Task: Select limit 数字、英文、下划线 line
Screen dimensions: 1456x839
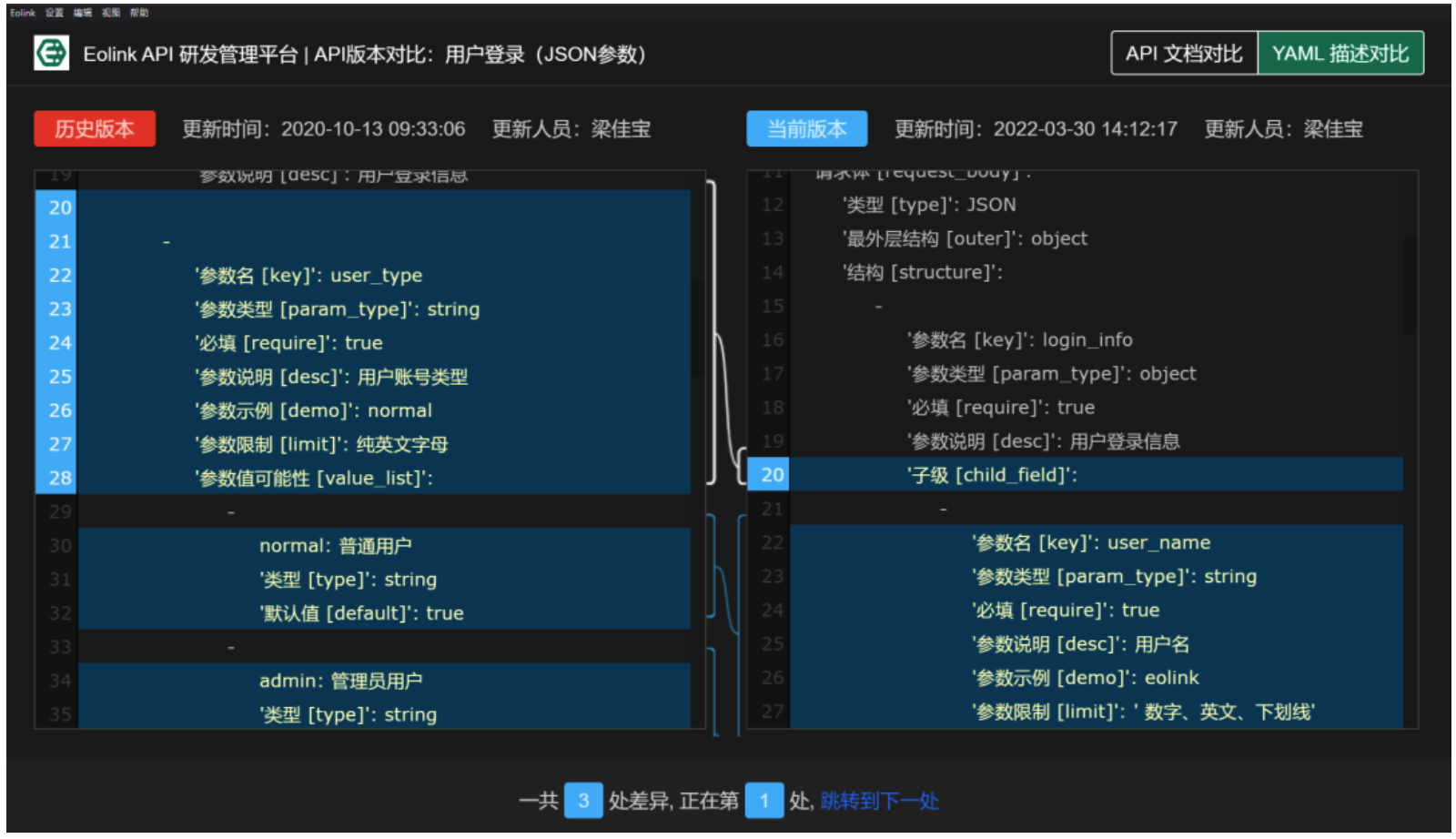Action: pos(1143,712)
